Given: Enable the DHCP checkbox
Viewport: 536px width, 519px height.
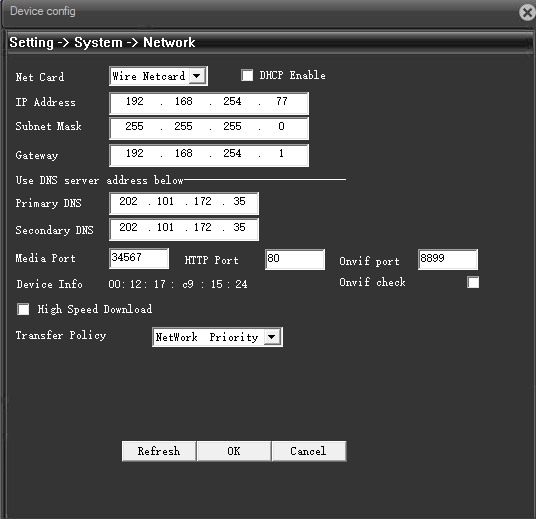Looking at the screenshot, I should tap(247, 75).
